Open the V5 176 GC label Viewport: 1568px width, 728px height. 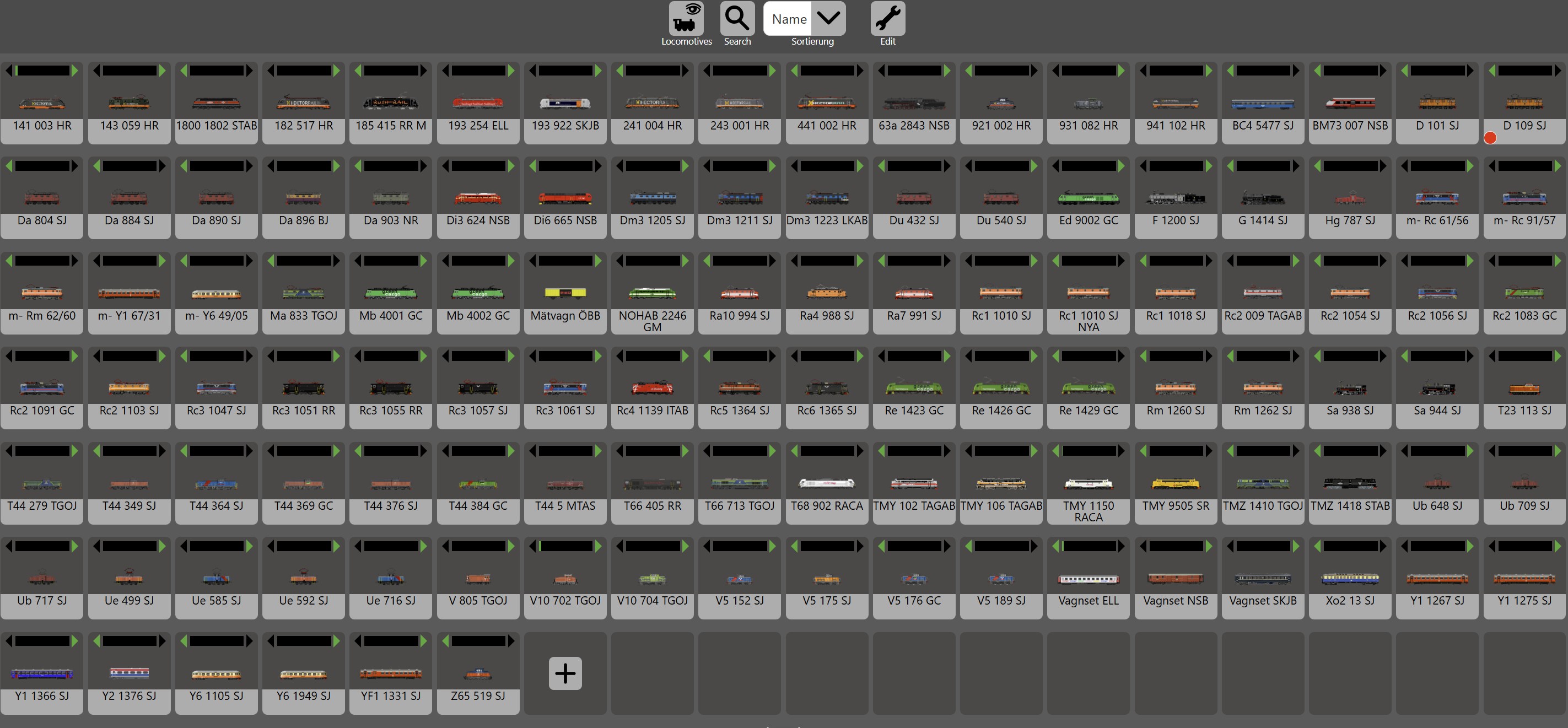coord(914,601)
